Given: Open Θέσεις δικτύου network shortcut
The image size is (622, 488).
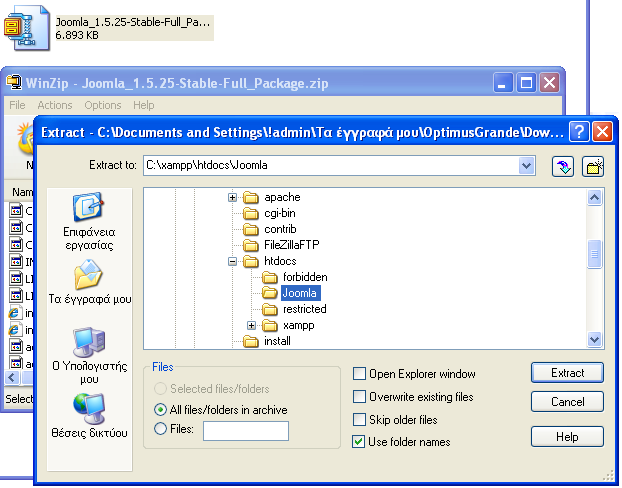Looking at the screenshot, I should coord(90,415).
